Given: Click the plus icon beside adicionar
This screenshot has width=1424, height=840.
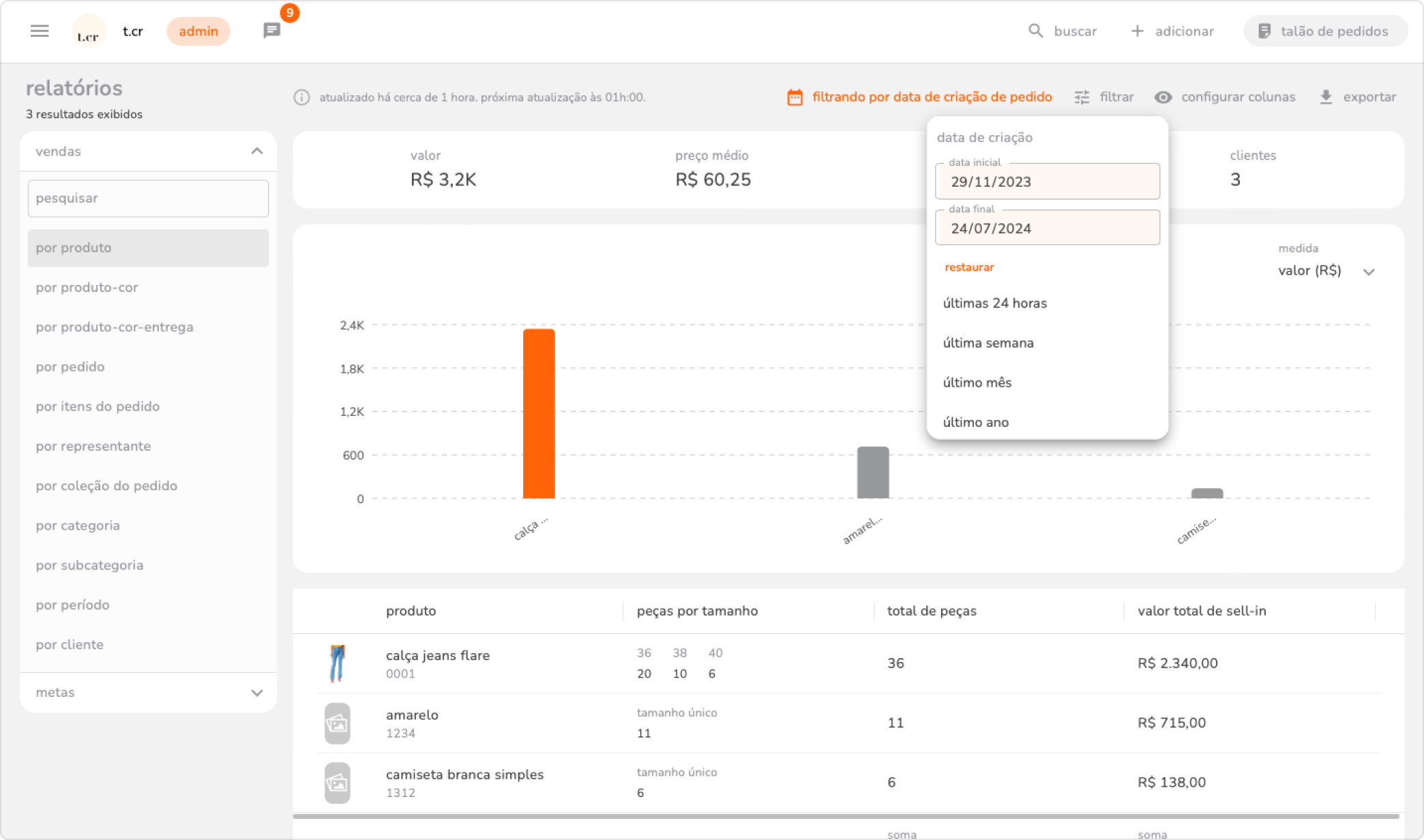Looking at the screenshot, I should pyautogui.click(x=1137, y=31).
